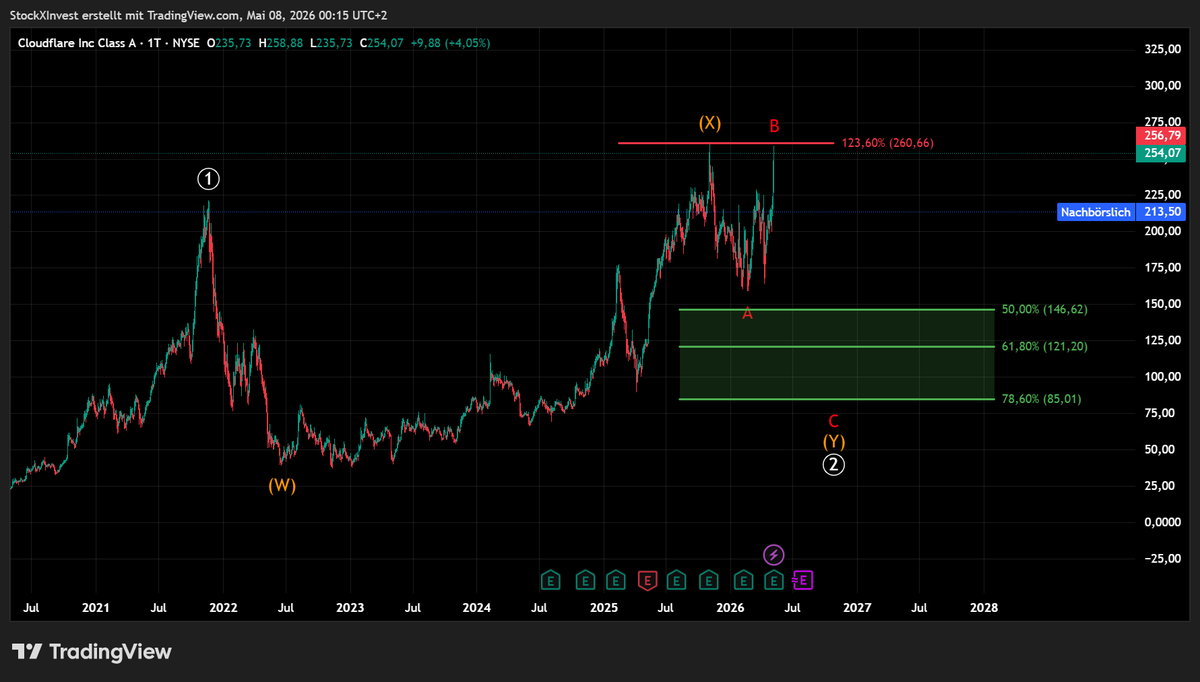Click the 300,00 price axis label
The width and height of the screenshot is (1200, 682).
tap(1162, 85)
